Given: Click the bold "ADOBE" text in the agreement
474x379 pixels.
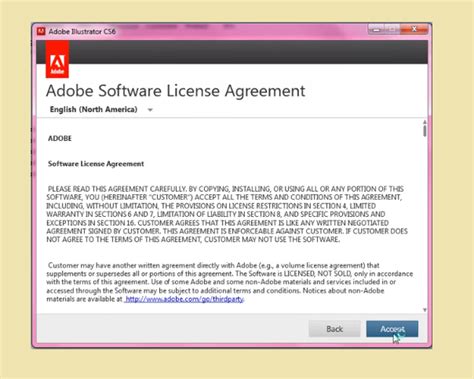Looking at the screenshot, I should coord(60,138).
